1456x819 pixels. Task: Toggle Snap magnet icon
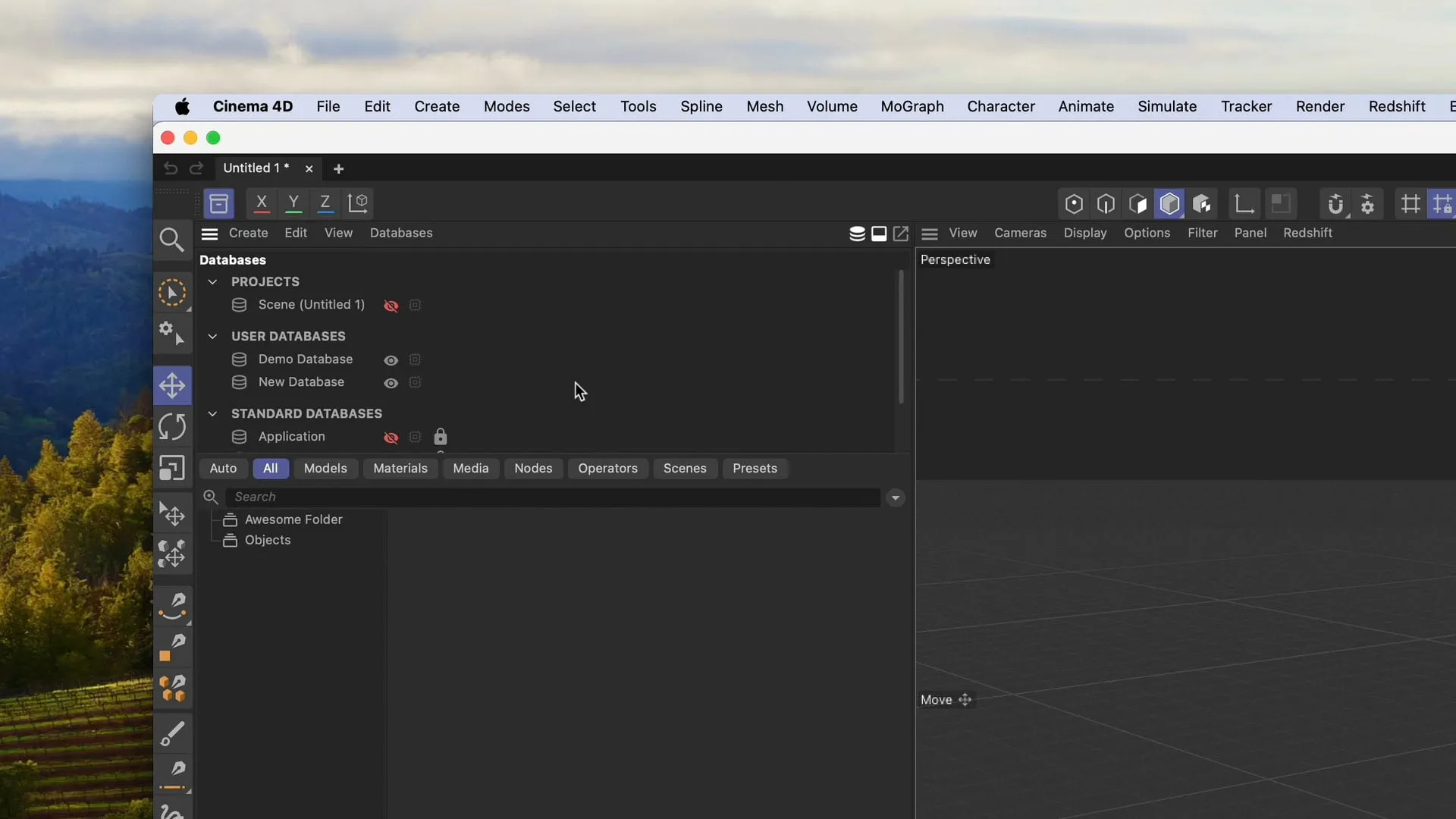pyautogui.click(x=1335, y=203)
